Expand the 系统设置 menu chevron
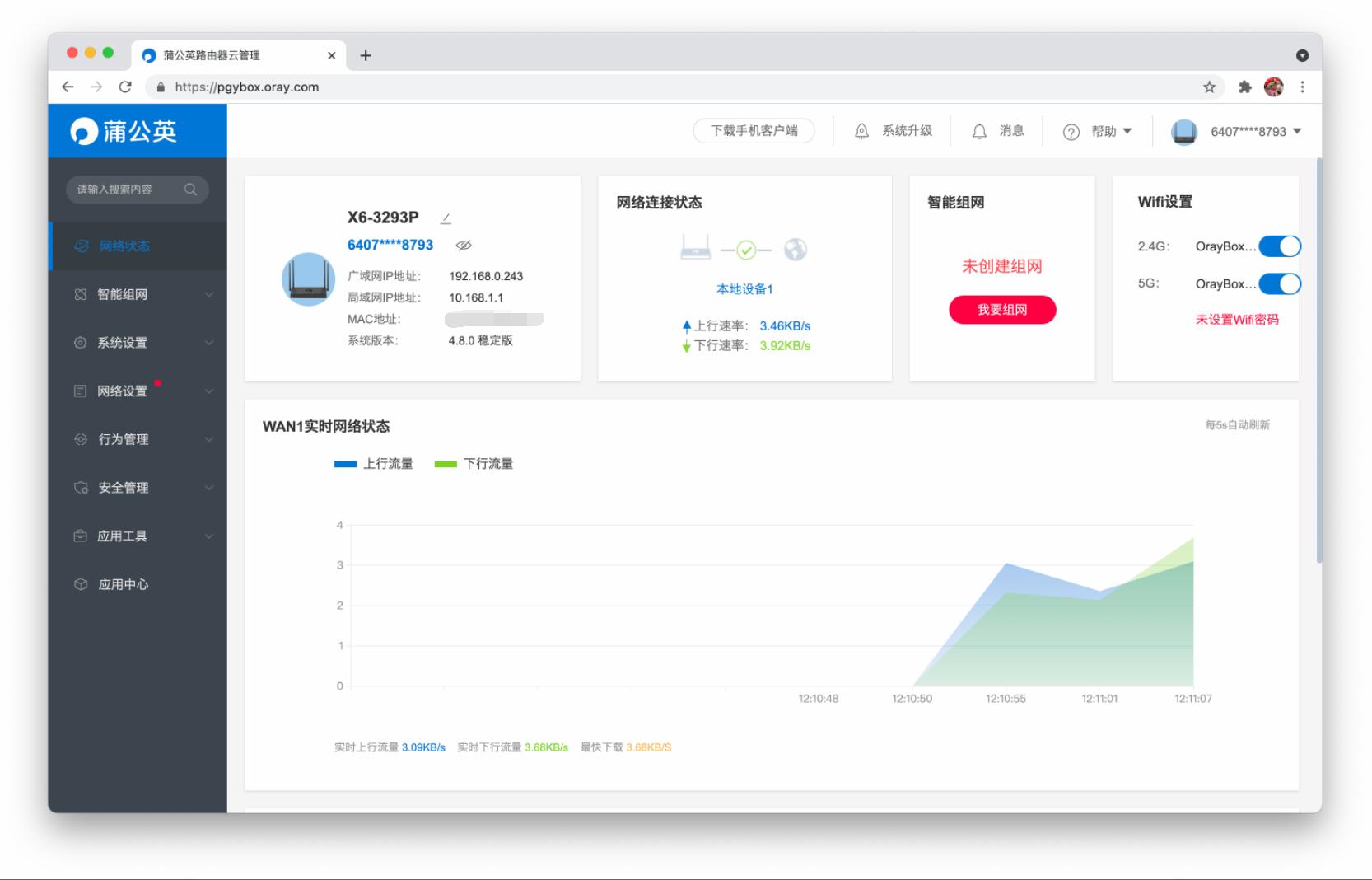 pos(209,343)
